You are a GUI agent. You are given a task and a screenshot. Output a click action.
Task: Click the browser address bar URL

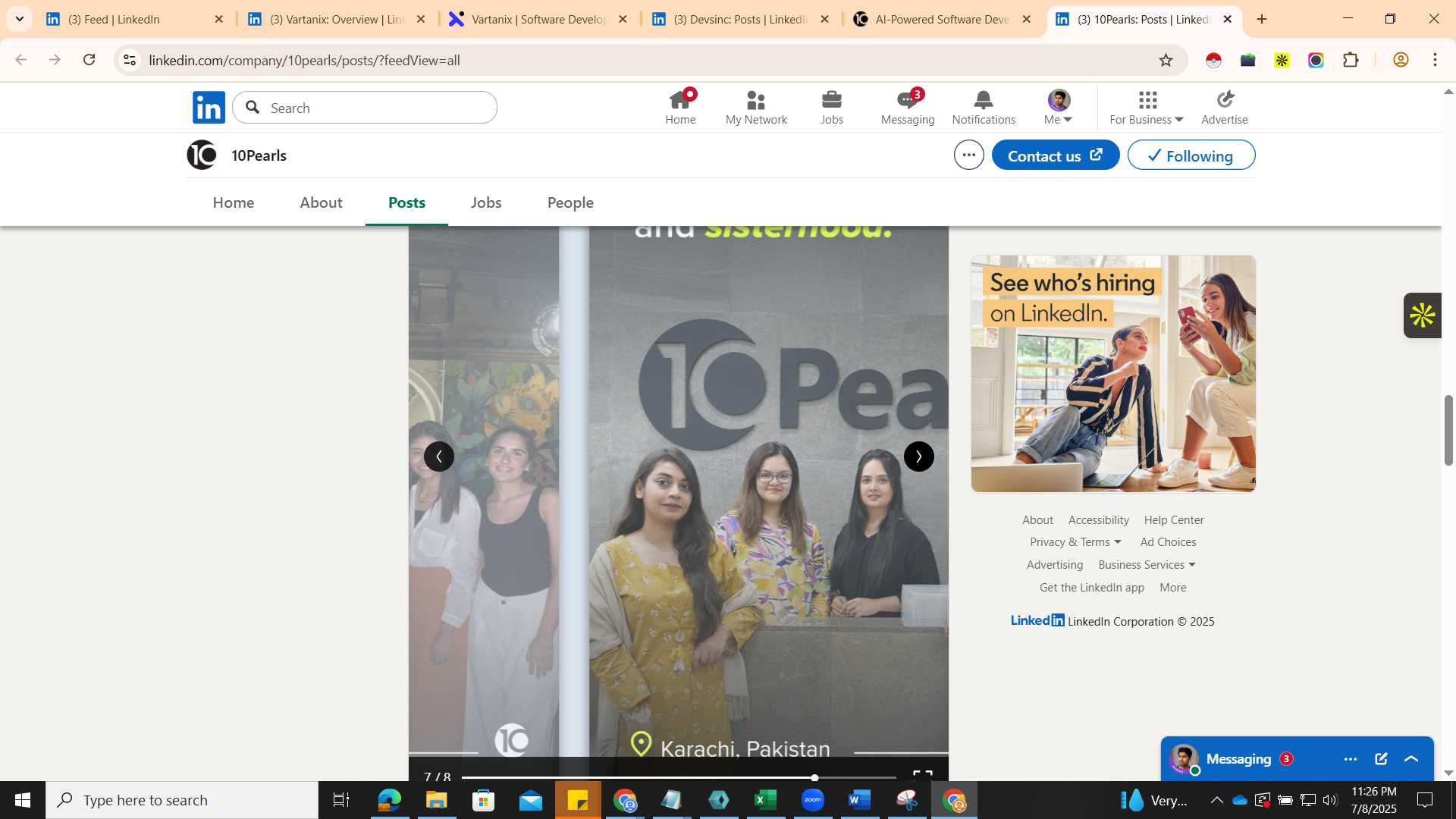click(304, 60)
